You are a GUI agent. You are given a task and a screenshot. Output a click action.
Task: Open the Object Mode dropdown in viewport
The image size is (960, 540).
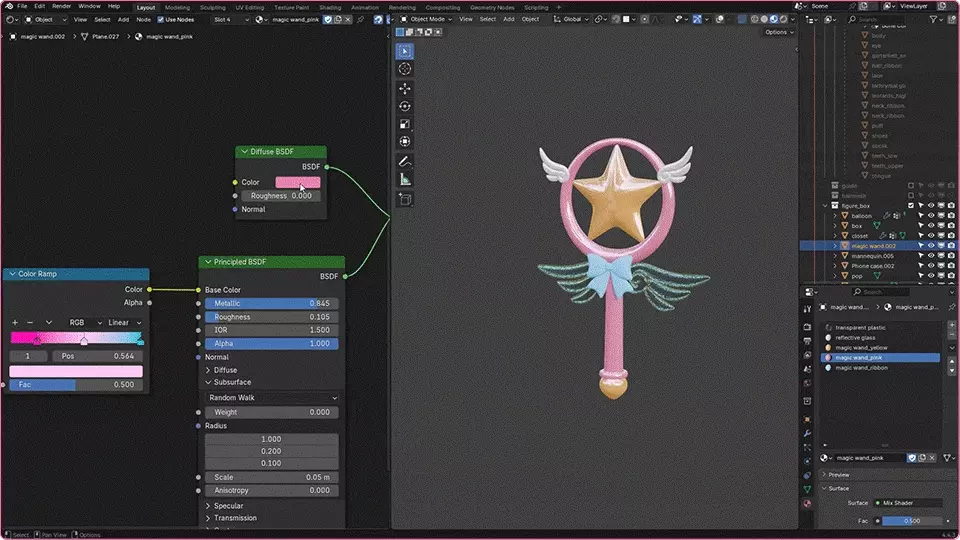(427, 20)
